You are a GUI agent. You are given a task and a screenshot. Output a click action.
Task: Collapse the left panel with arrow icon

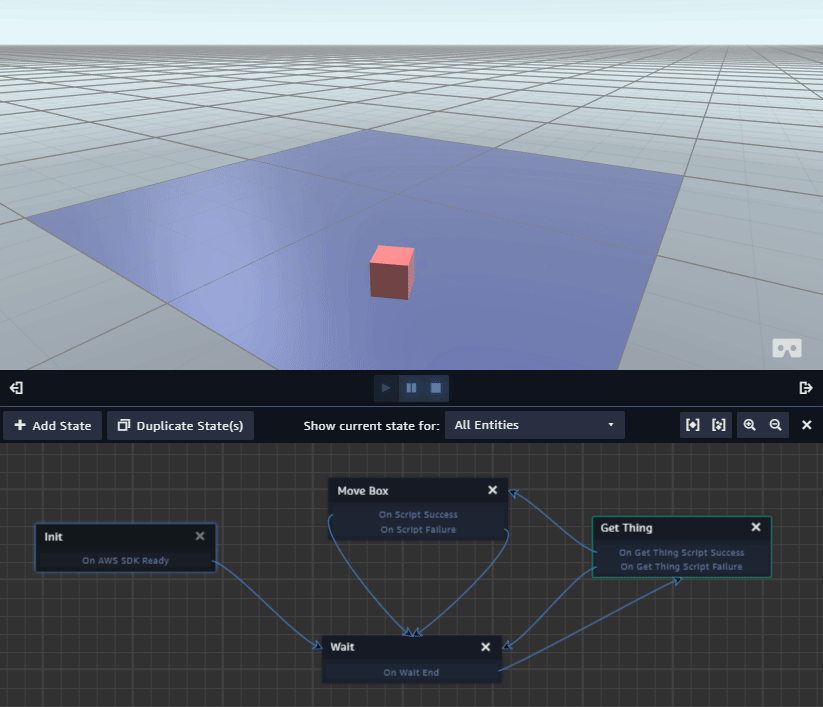(16, 388)
